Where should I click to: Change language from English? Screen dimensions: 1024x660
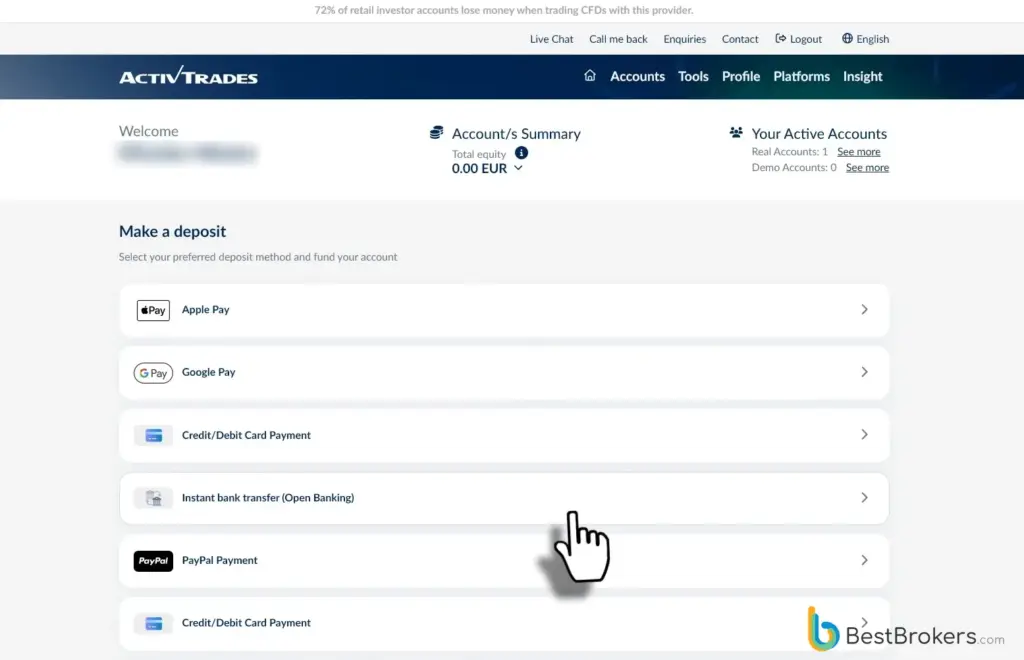[x=872, y=39]
